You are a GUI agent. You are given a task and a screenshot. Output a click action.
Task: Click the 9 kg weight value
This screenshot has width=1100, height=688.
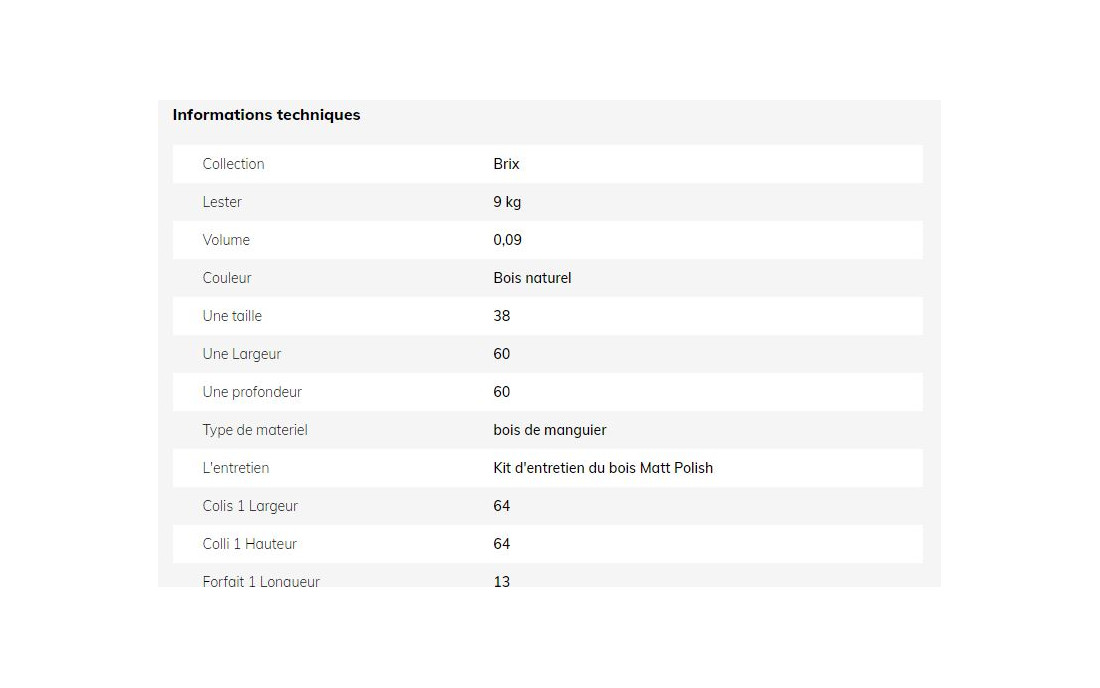(x=507, y=202)
